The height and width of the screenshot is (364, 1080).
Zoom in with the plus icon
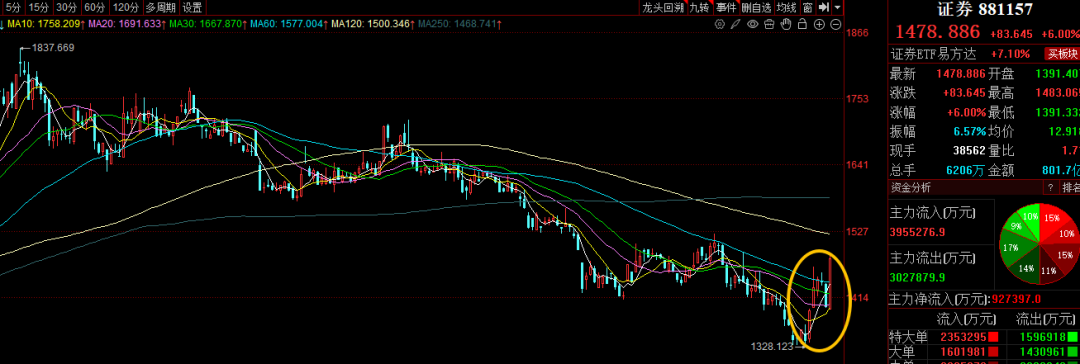[819, 24]
